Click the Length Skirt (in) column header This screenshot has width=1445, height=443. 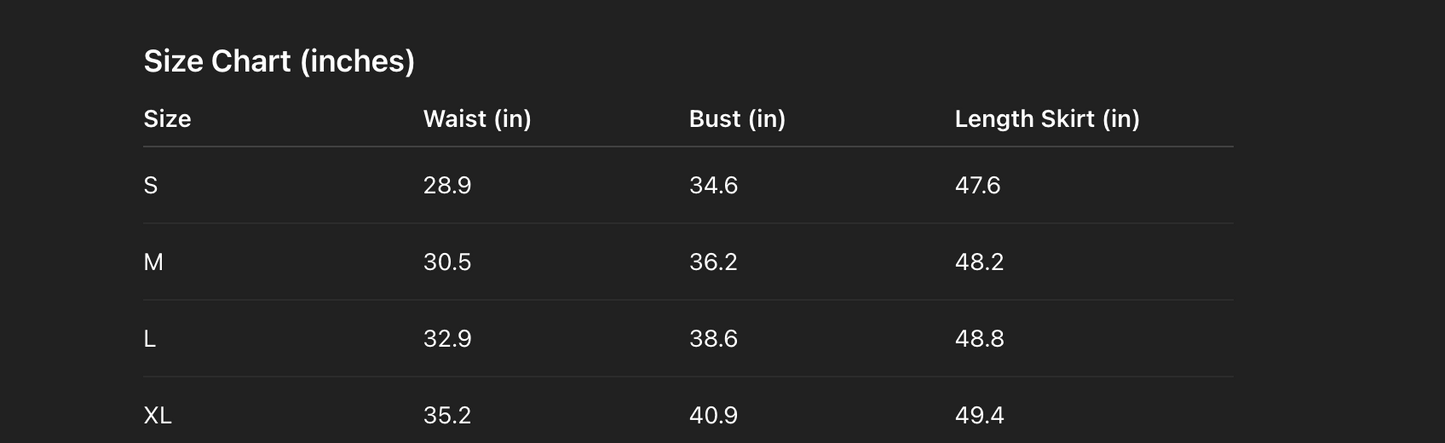pyautogui.click(x=1047, y=119)
